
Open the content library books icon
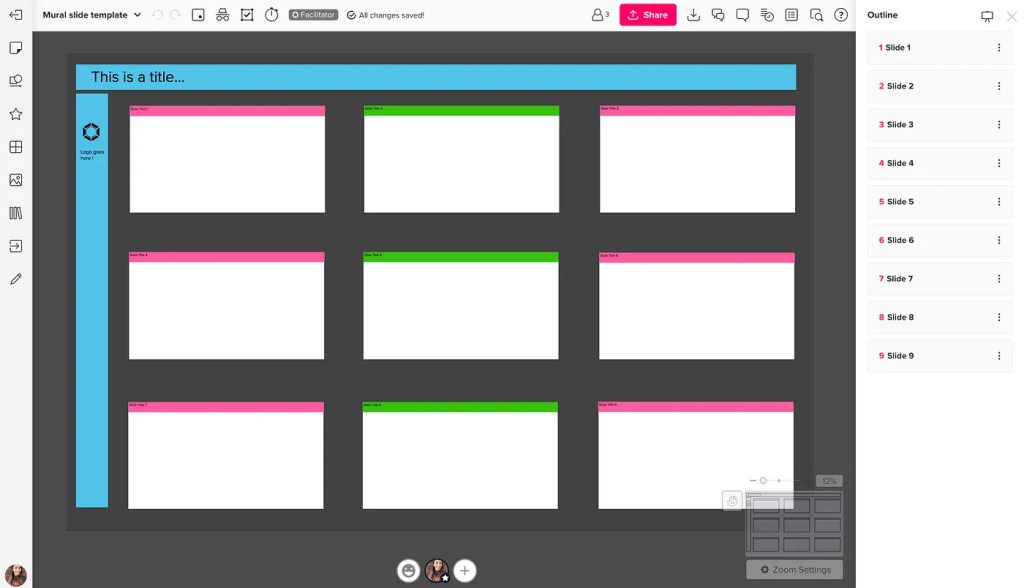tap(15, 213)
